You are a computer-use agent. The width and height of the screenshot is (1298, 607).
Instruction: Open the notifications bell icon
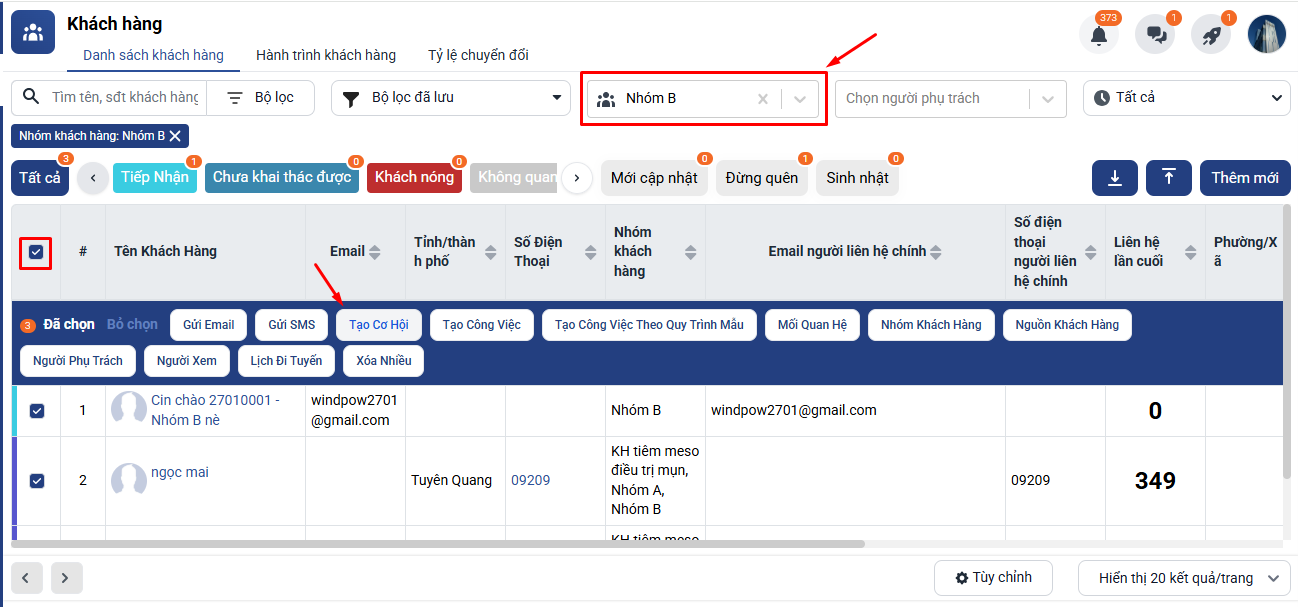[1098, 35]
